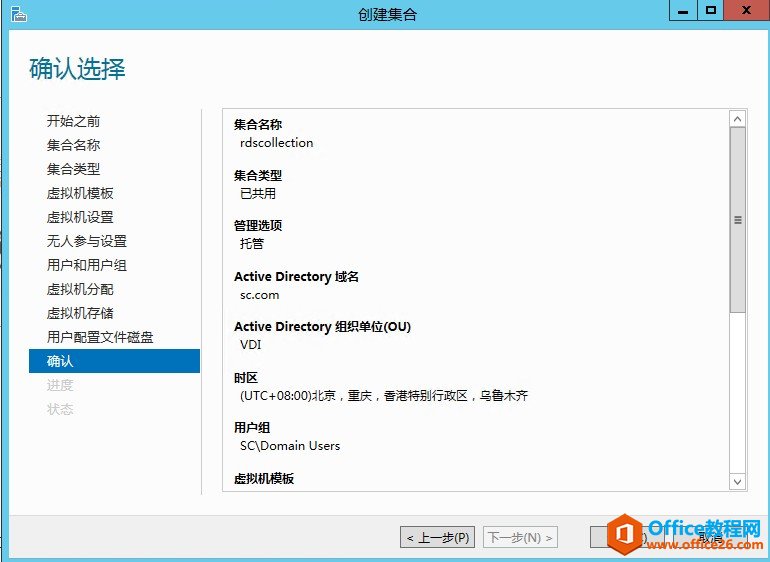Select the 集合类型 step
The height and width of the screenshot is (562, 770).
(73, 169)
